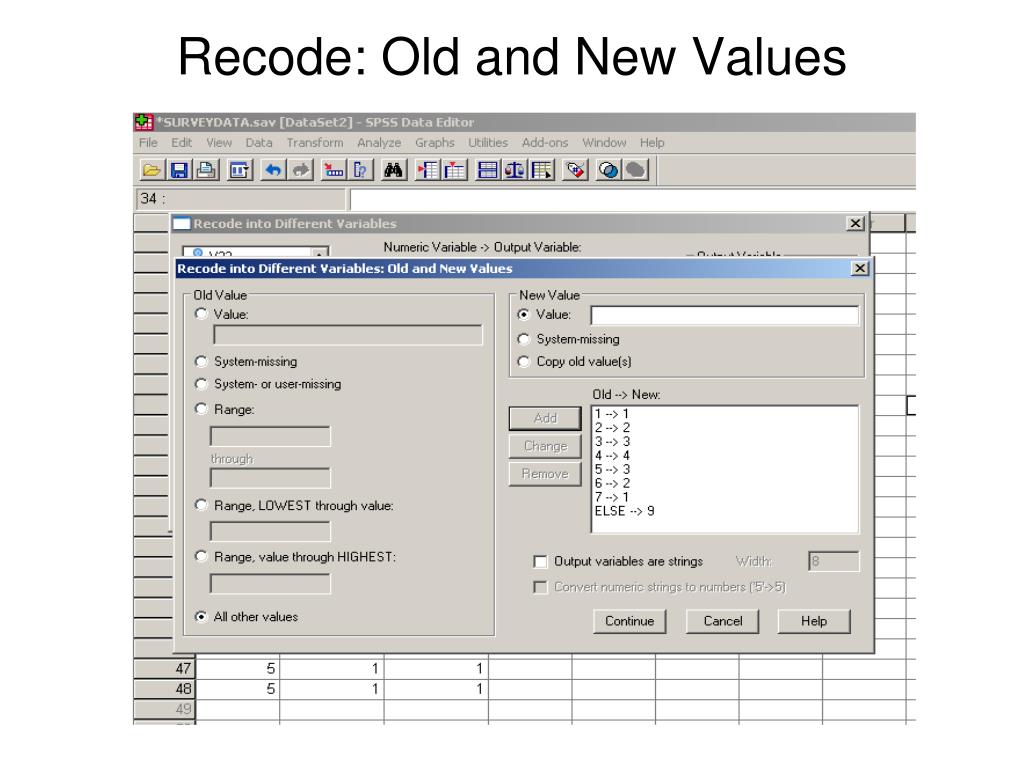The width and height of the screenshot is (1024, 768).
Task: Select the Old Value System-missing radio button
Action: click(201, 361)
